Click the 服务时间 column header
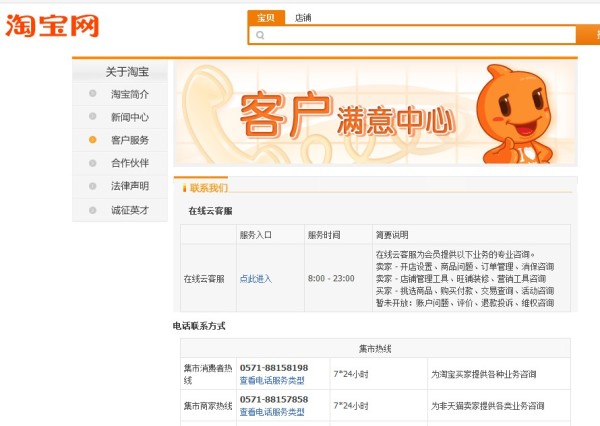The width and height of the screenshot is (600, 426). coord(324,235)
